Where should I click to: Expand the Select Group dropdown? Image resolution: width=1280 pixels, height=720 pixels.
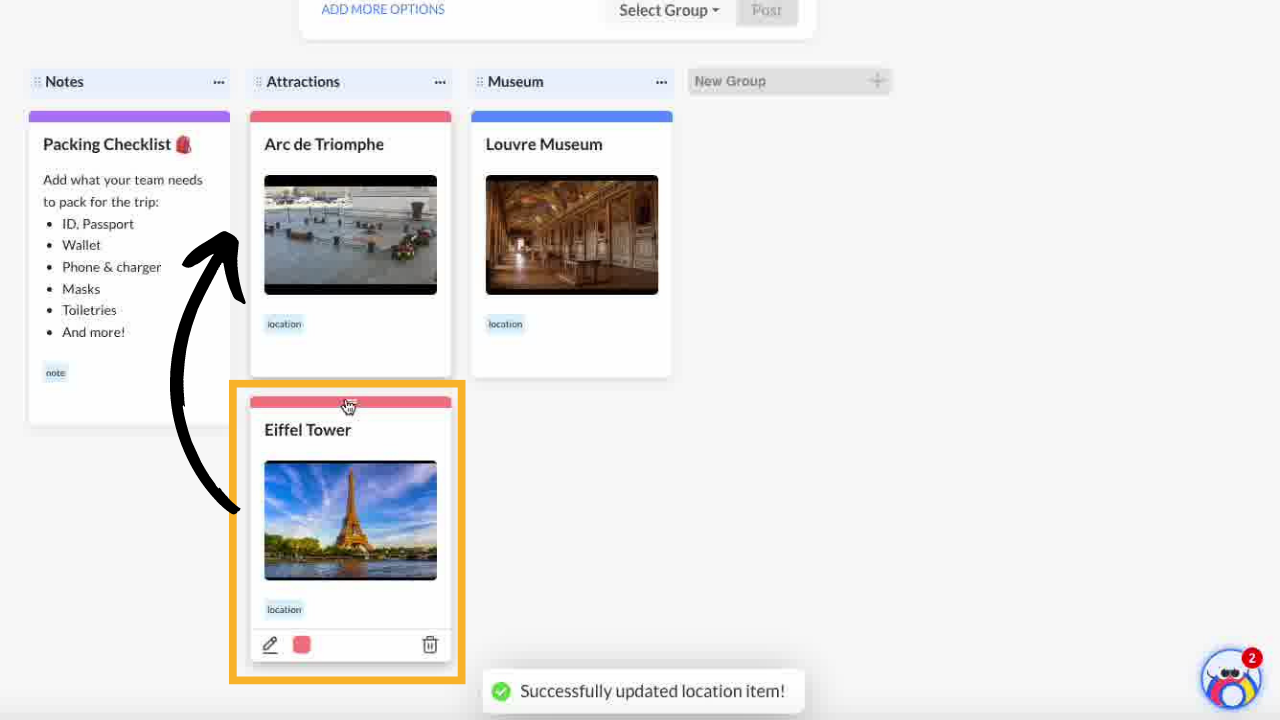pos(668,11)
